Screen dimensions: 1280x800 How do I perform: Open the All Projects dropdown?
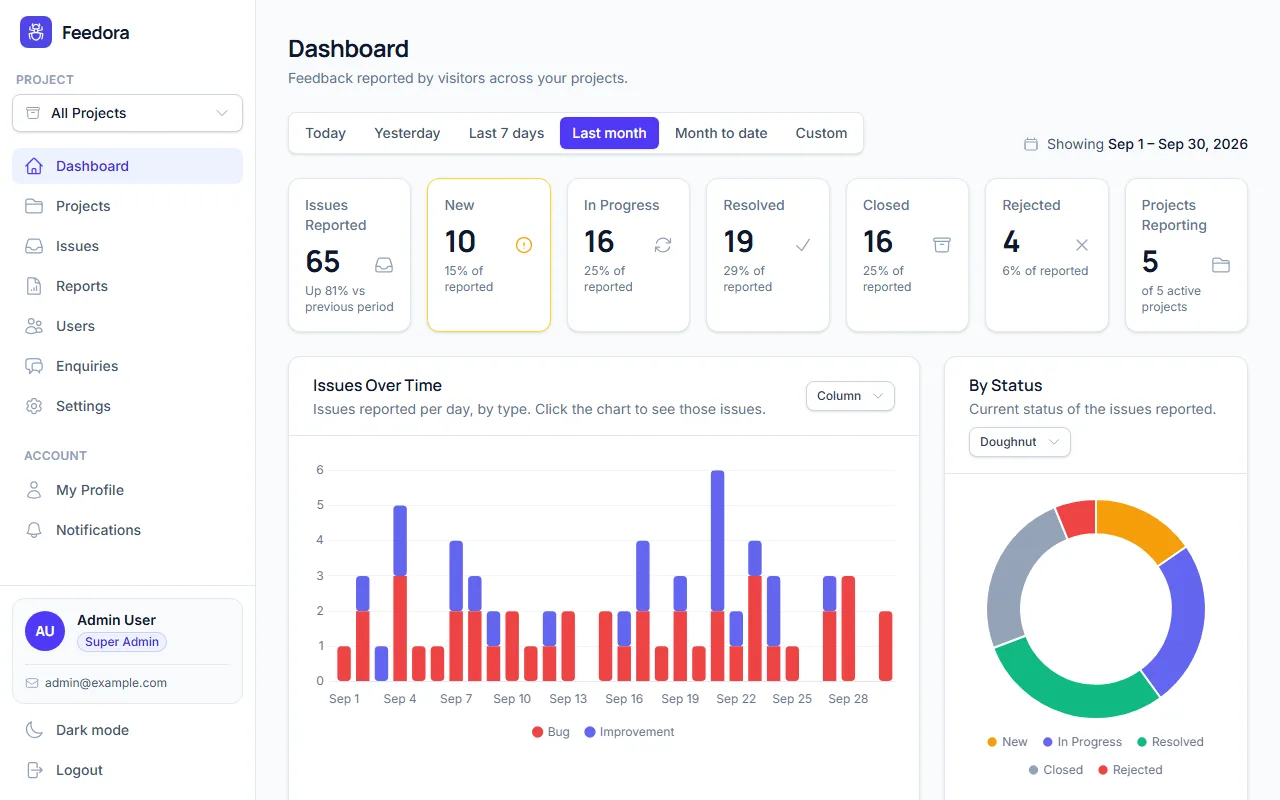pos(127,113)
